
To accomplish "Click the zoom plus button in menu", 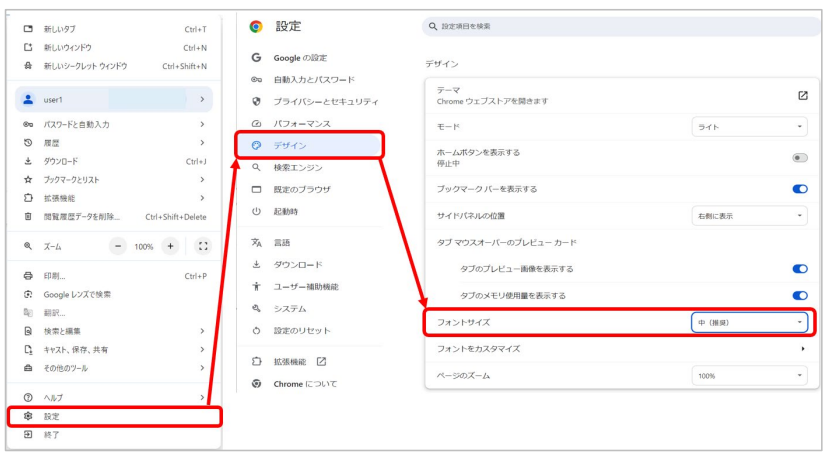I will pyautogui.click(x=170, y=246).
